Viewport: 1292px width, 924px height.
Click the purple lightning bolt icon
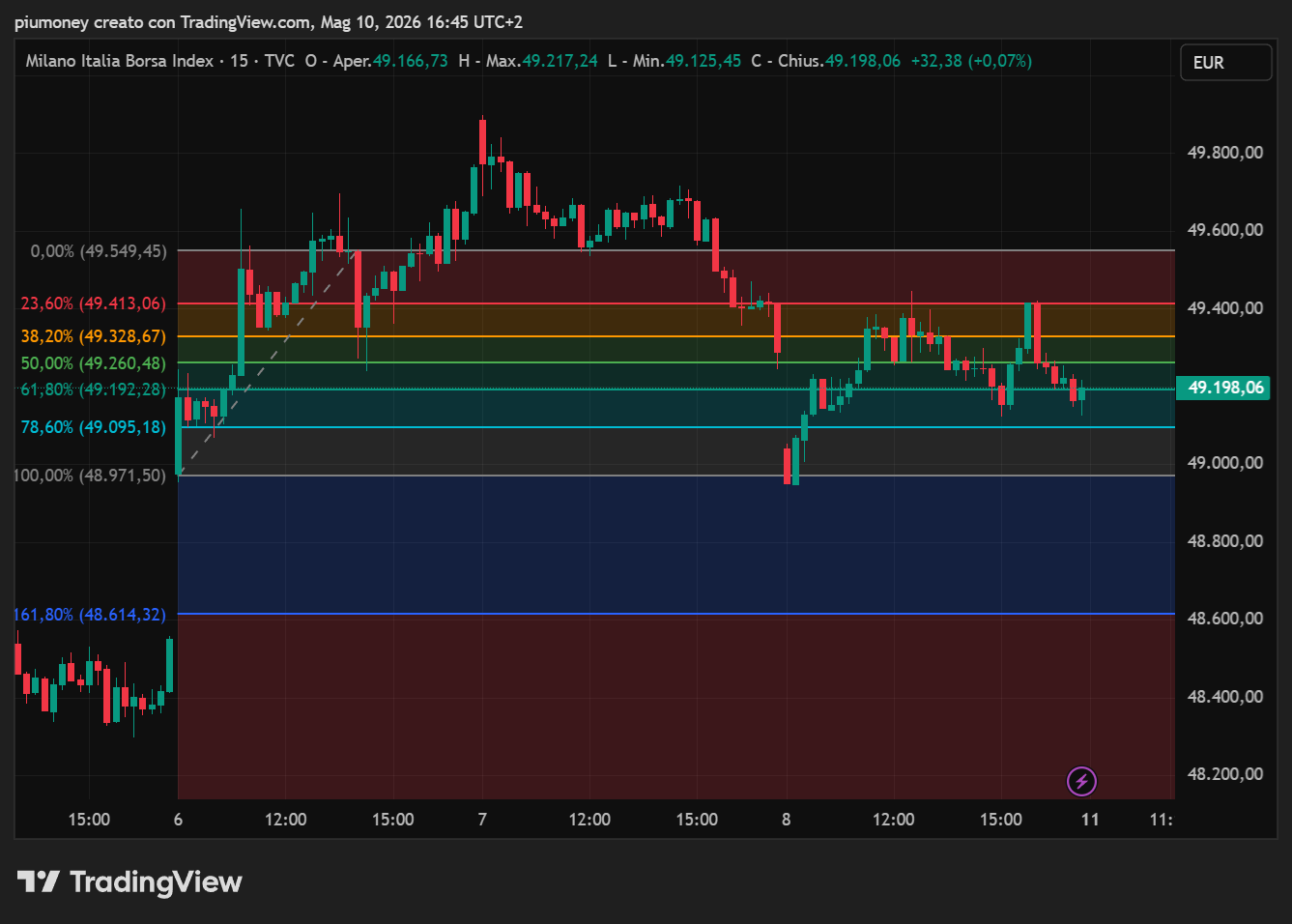point(1081,781)
